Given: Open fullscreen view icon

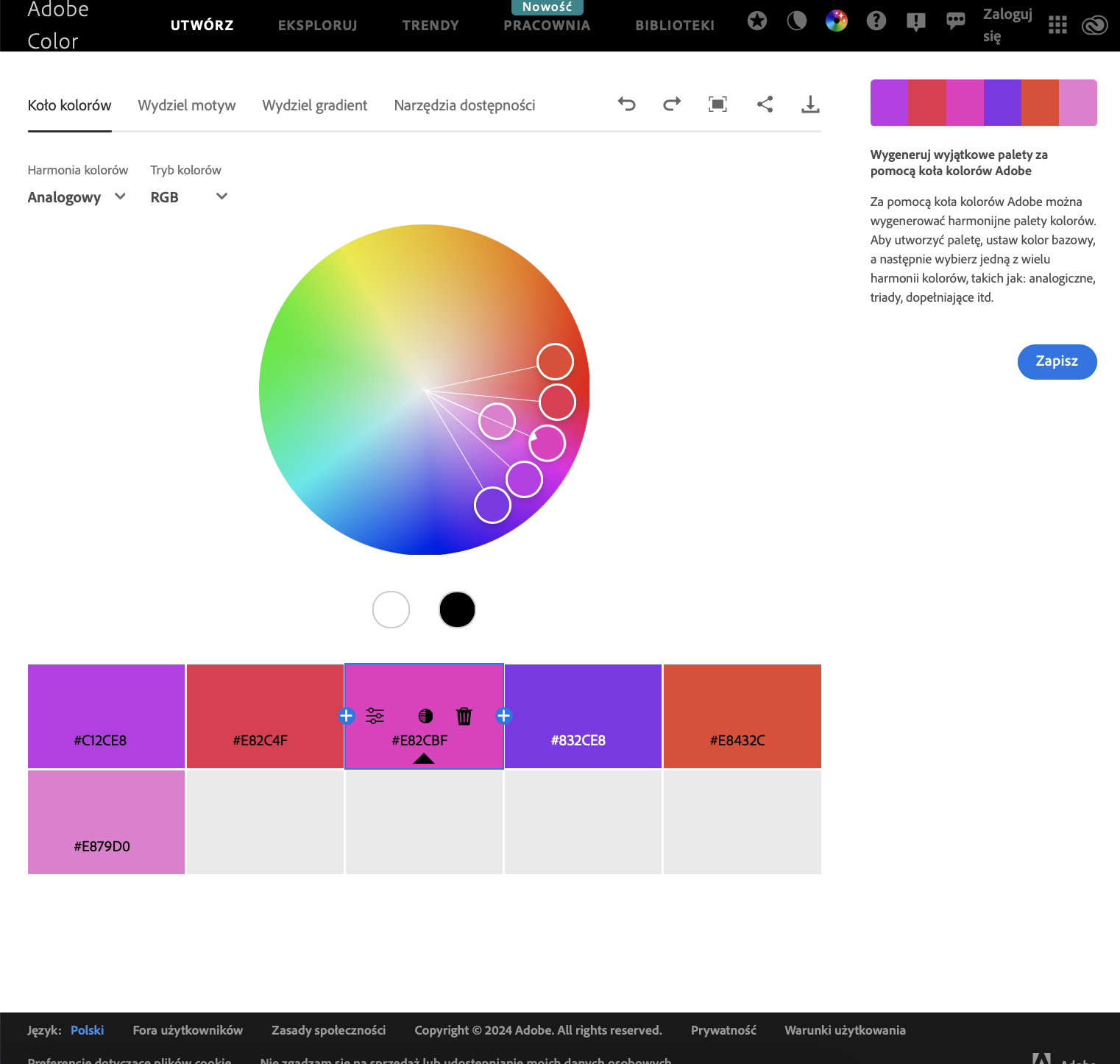Looking at the screenshot, I should click(x=717, y=104).
